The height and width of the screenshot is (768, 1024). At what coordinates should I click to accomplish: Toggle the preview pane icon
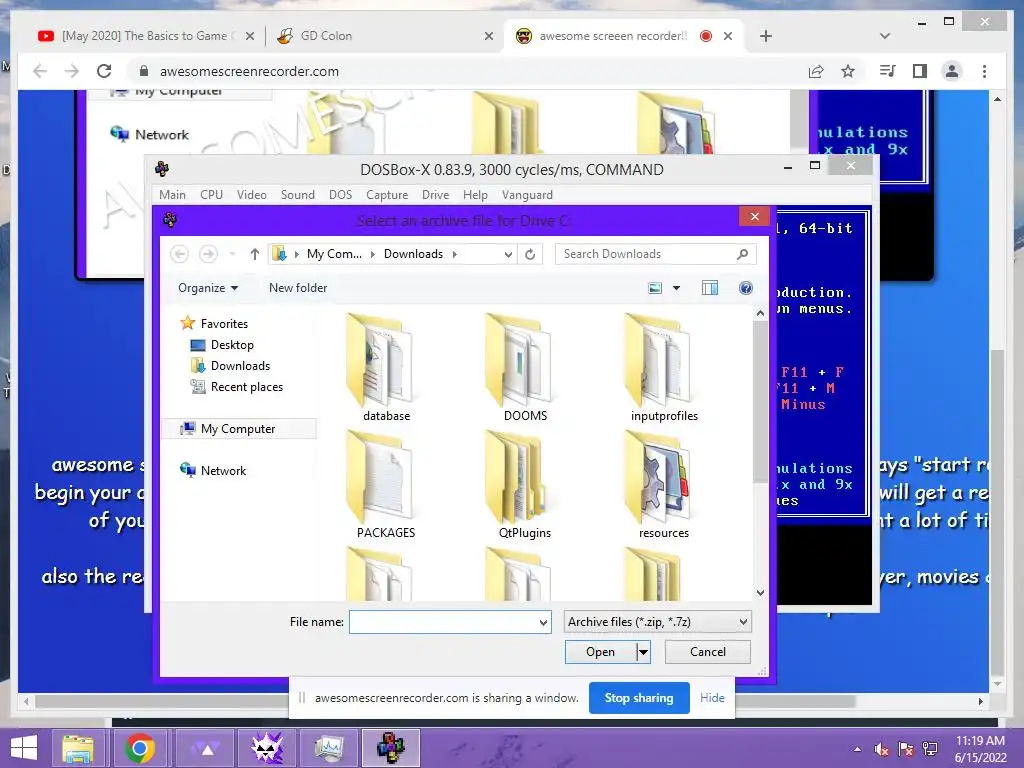point(710,288)
